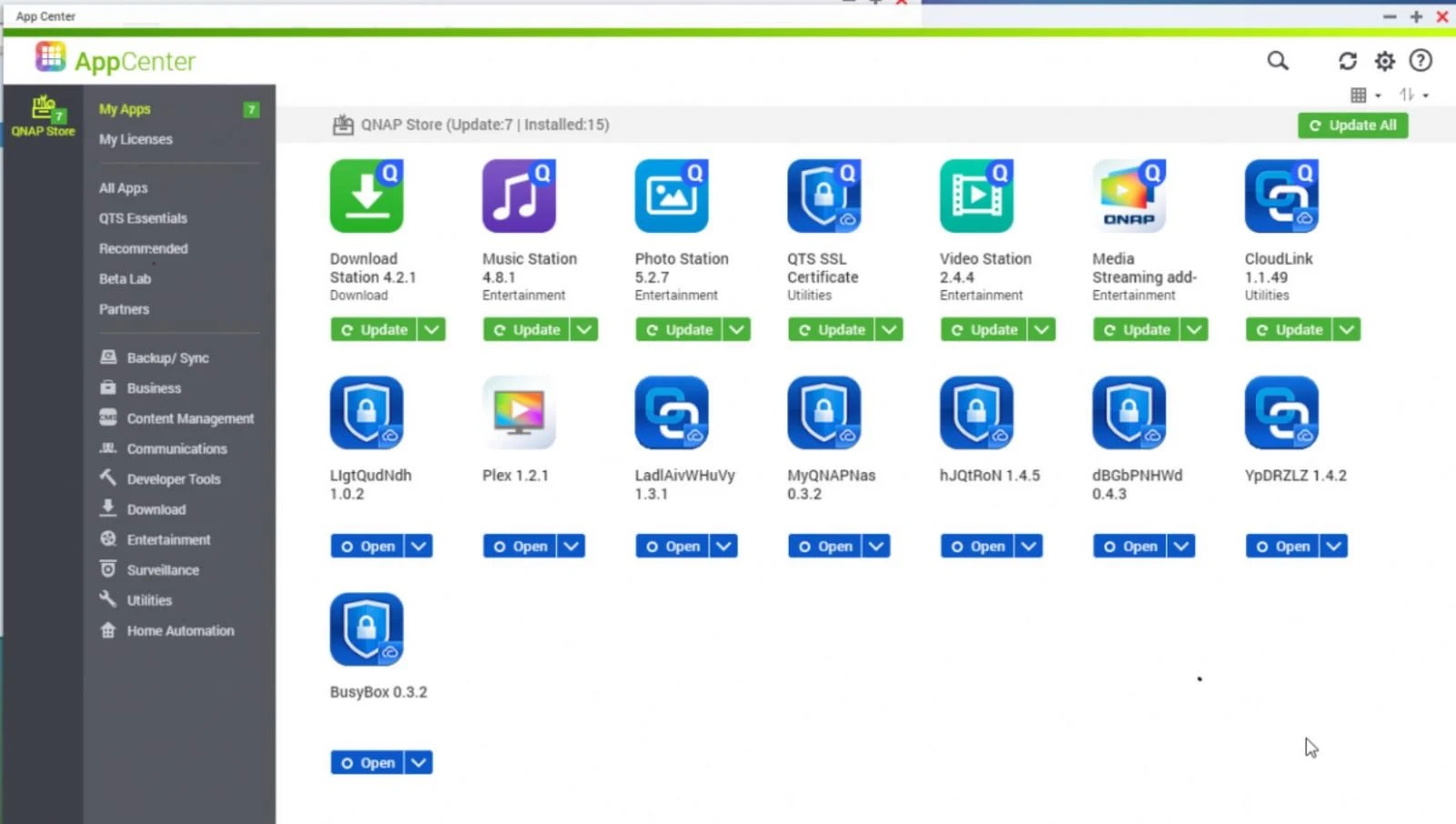Open Content Management category

177,418
